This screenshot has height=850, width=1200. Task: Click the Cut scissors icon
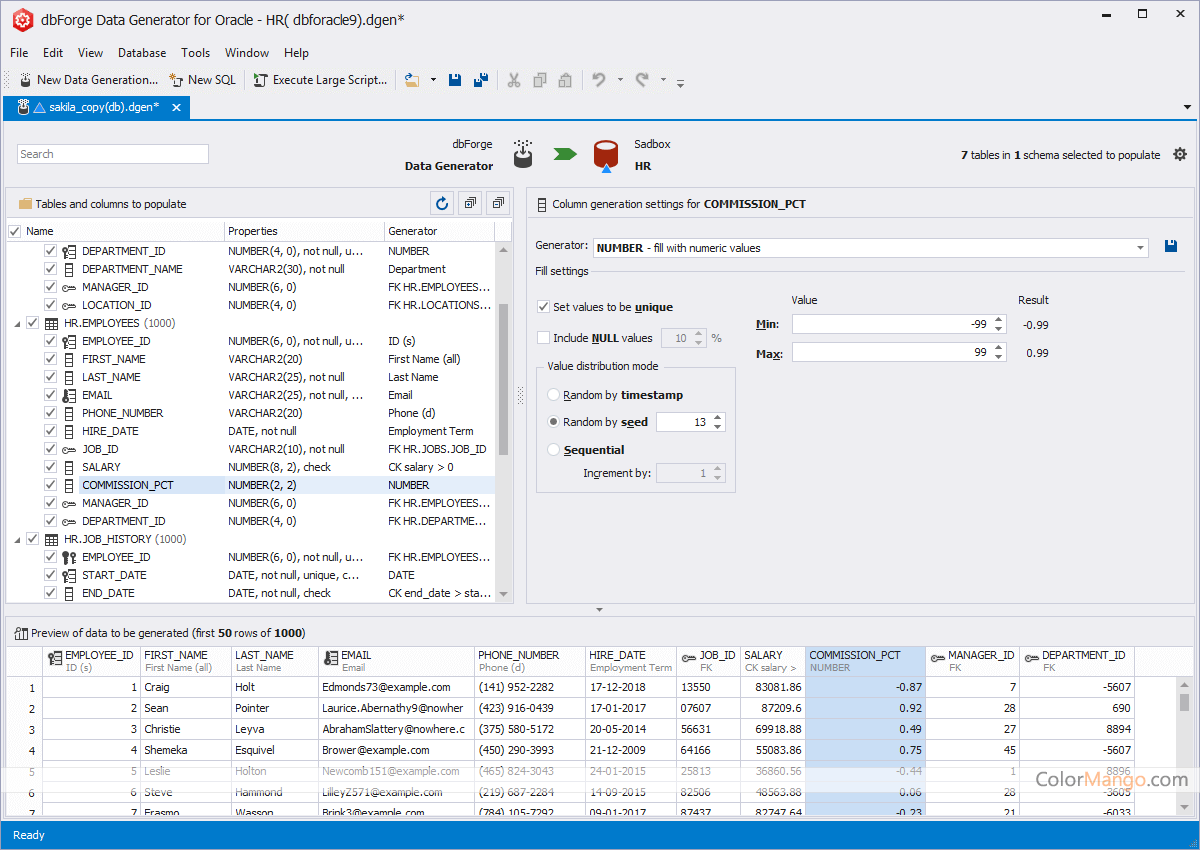(x=514, y=80)
